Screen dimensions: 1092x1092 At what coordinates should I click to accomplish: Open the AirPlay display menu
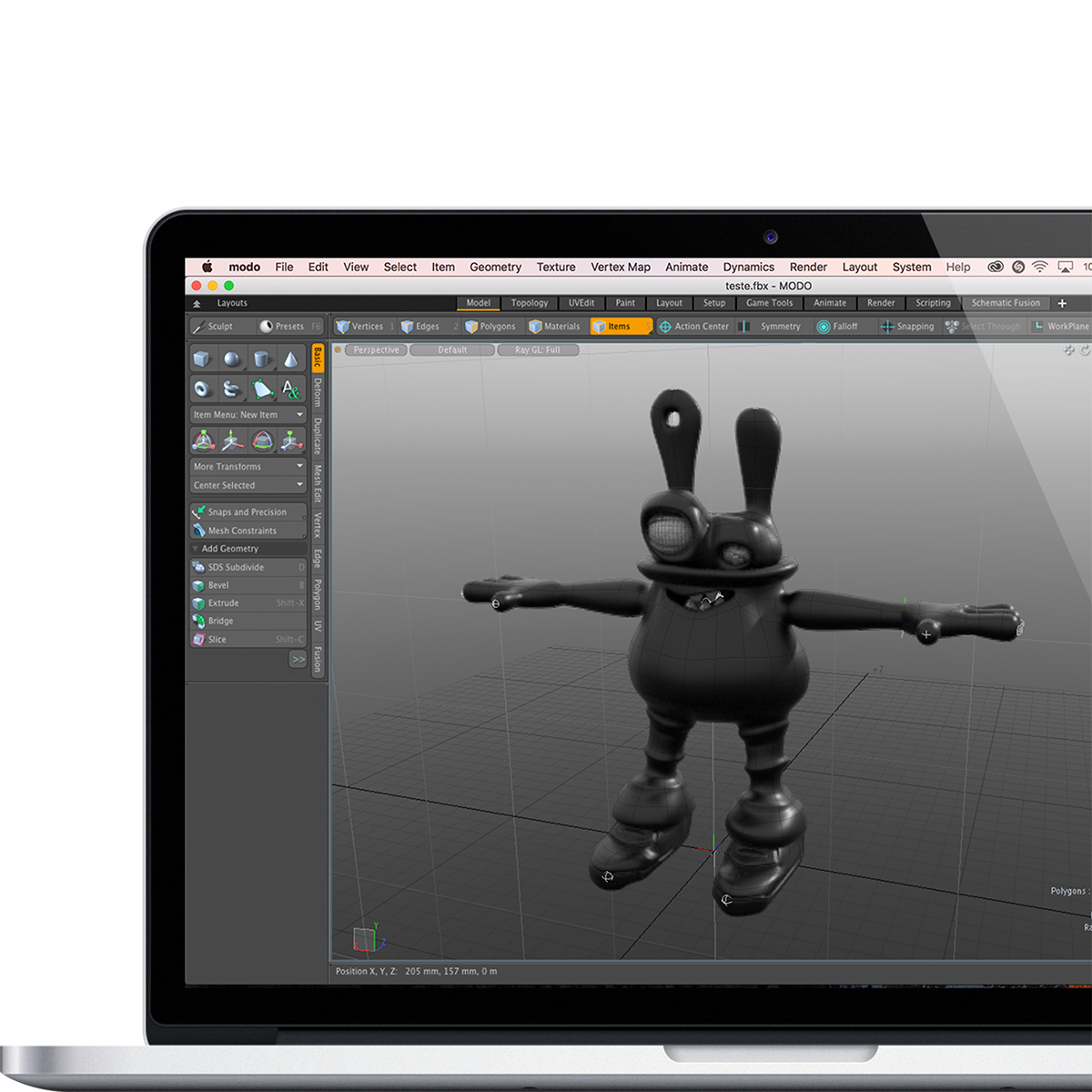[x=1065, y=267]
